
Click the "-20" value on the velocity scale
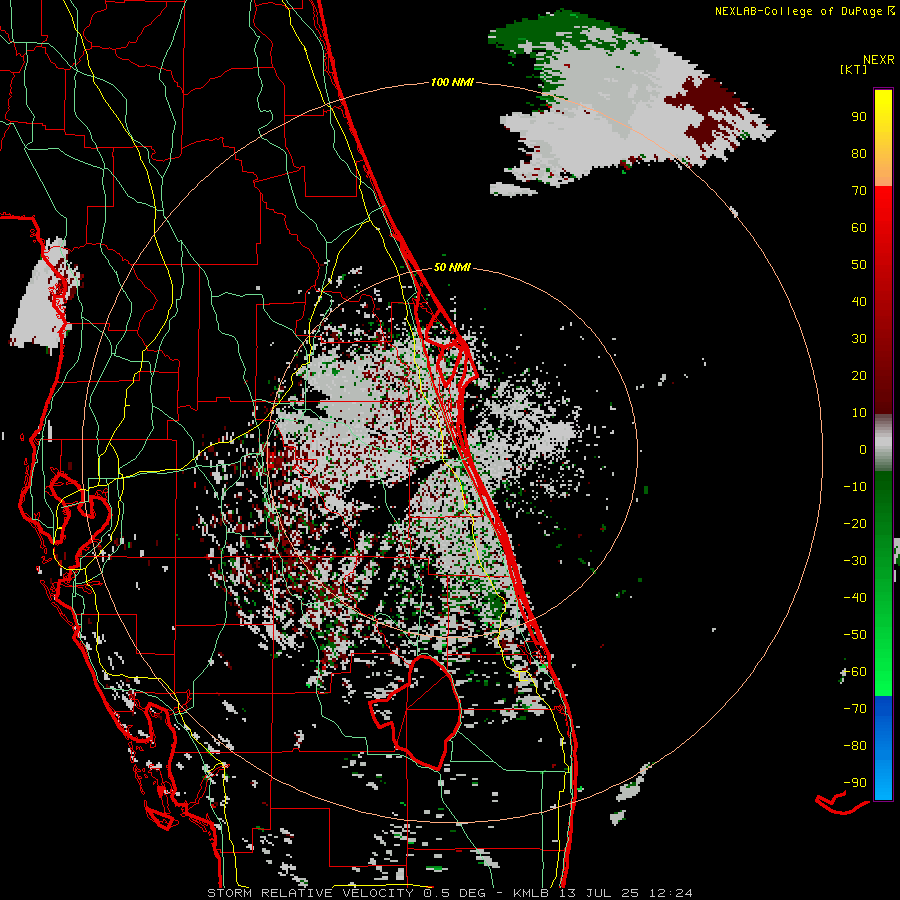[x=855, y=524]
